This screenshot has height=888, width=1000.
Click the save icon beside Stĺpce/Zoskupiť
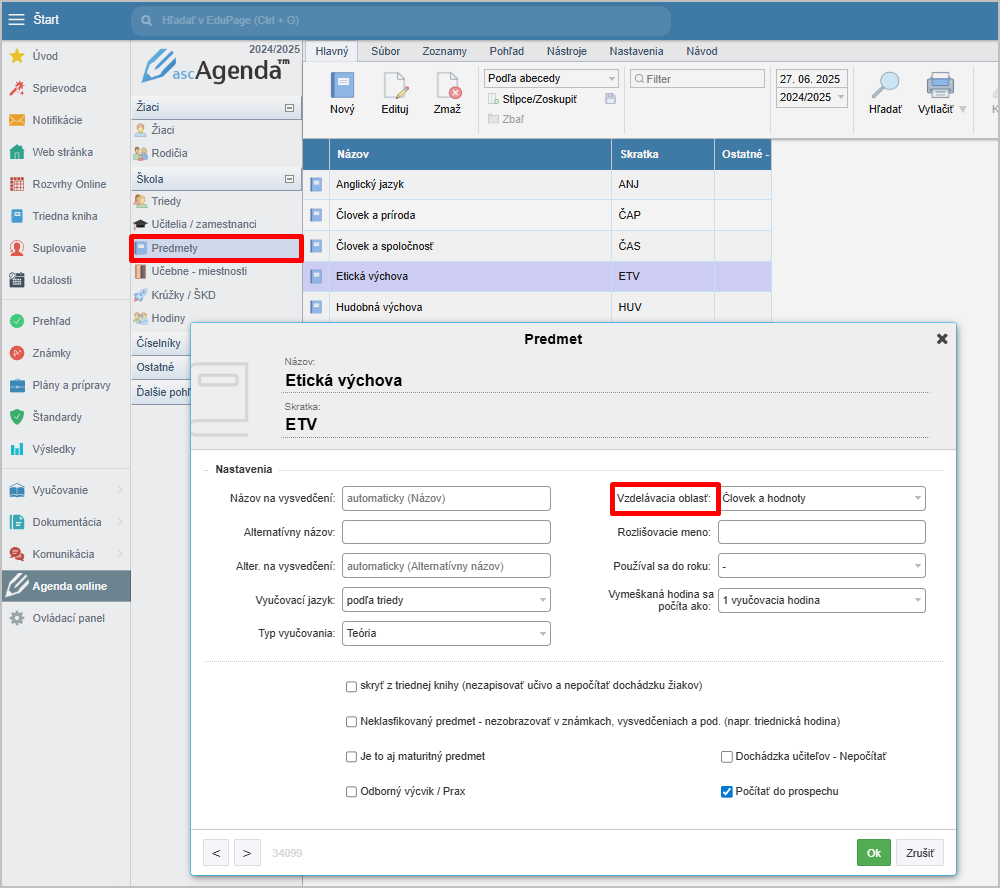[610, 99]
